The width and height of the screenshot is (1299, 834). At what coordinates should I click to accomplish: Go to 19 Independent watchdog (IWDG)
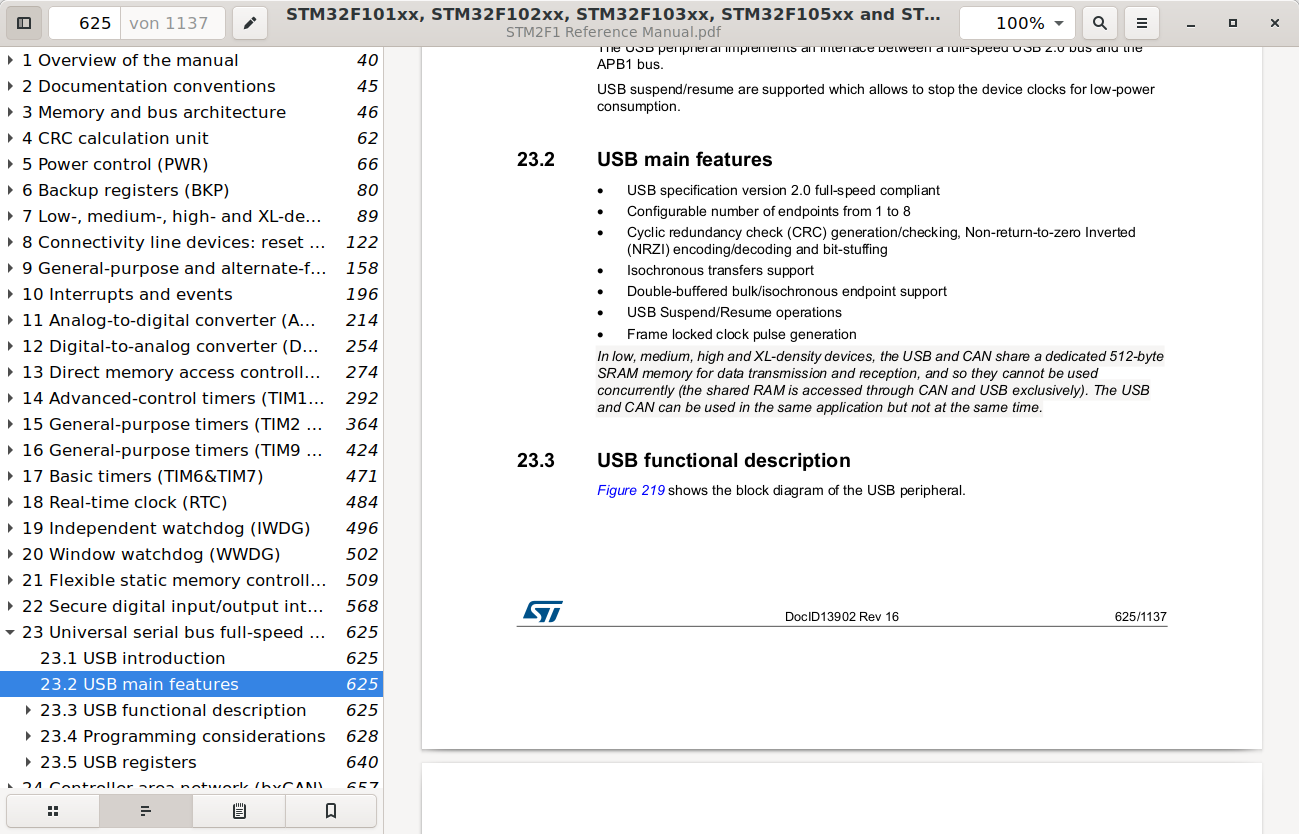coord(191,528)
